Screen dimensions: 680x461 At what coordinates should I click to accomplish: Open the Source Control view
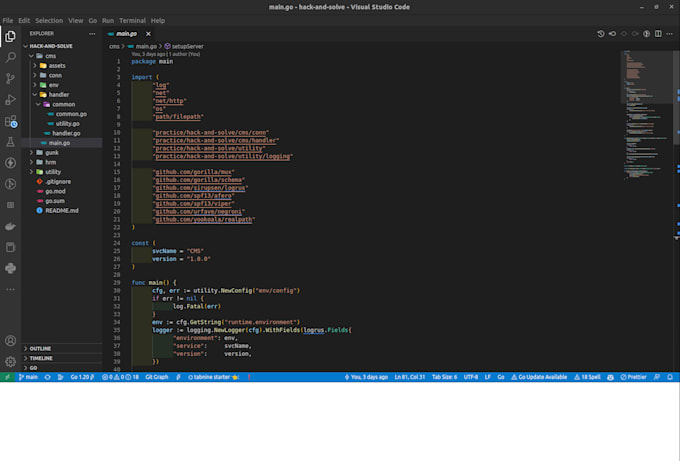(10, 78)
